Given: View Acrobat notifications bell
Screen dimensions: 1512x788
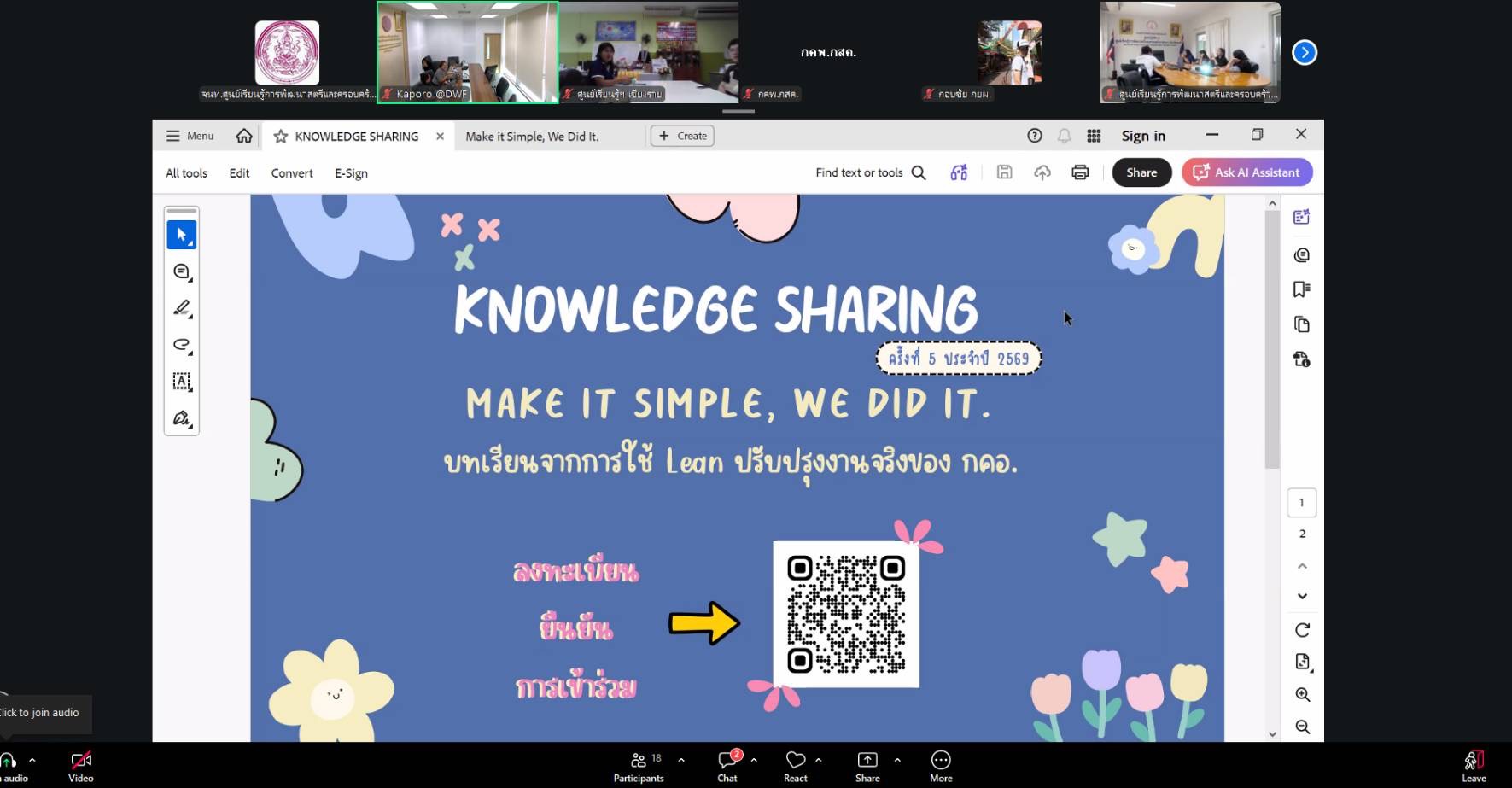Looking at the screenshot, I should [1064, 136].
